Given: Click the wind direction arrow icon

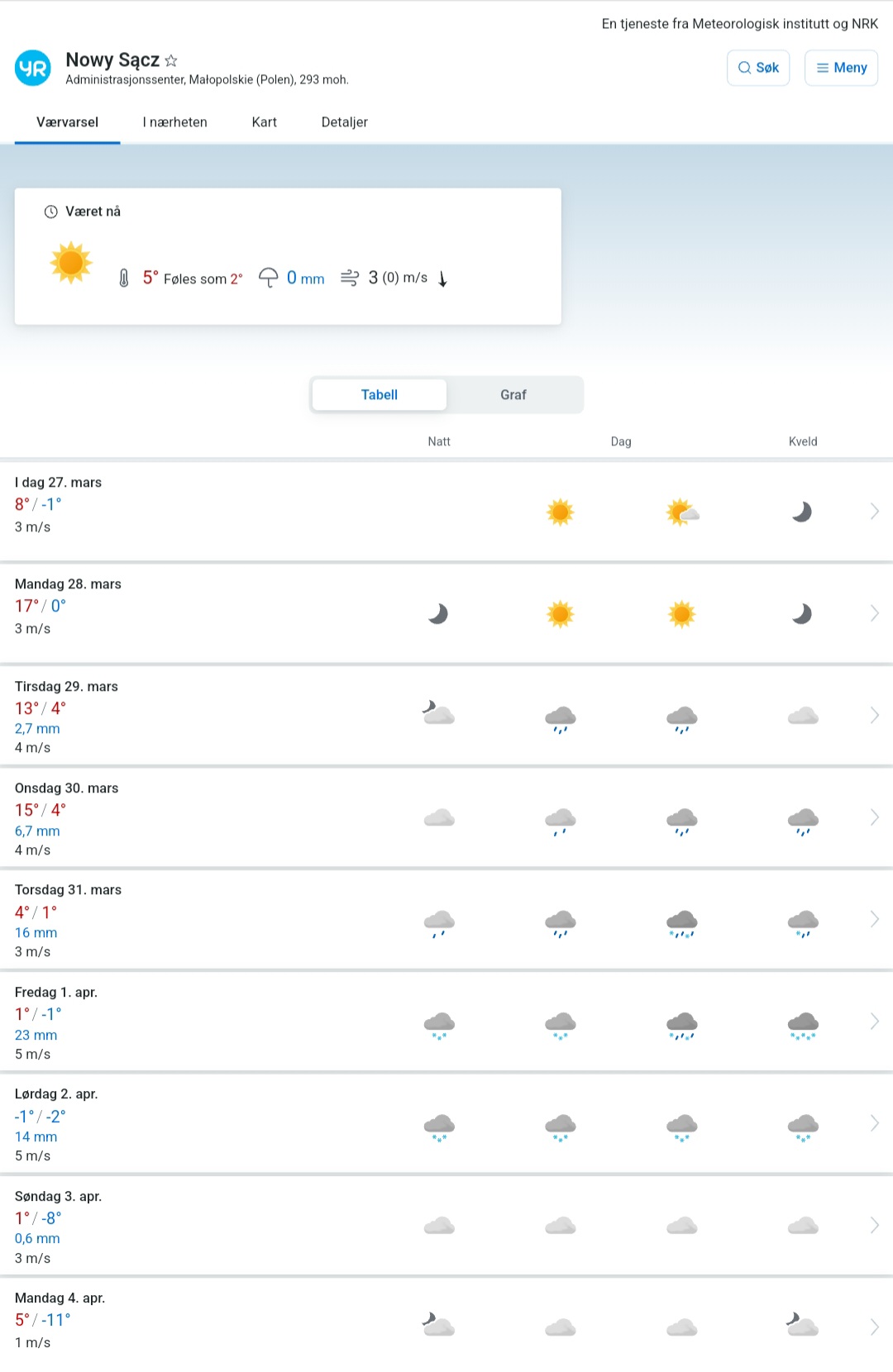Looking at the screenshot, I should pos(443,279).
